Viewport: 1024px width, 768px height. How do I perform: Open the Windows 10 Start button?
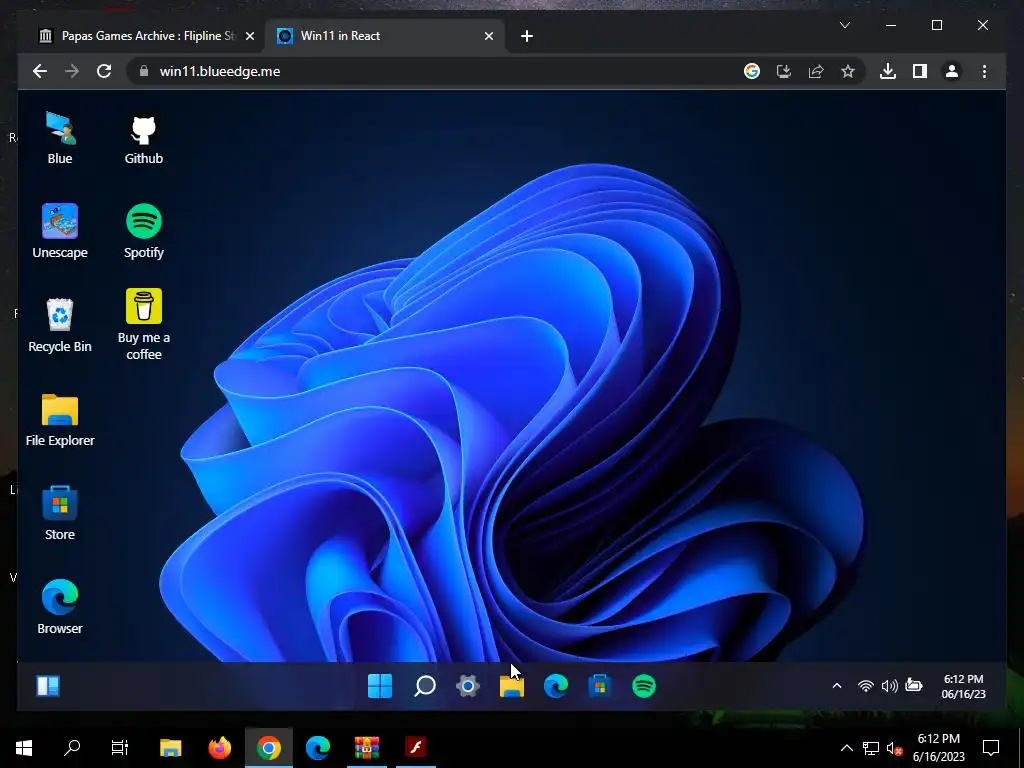[24, 748]
